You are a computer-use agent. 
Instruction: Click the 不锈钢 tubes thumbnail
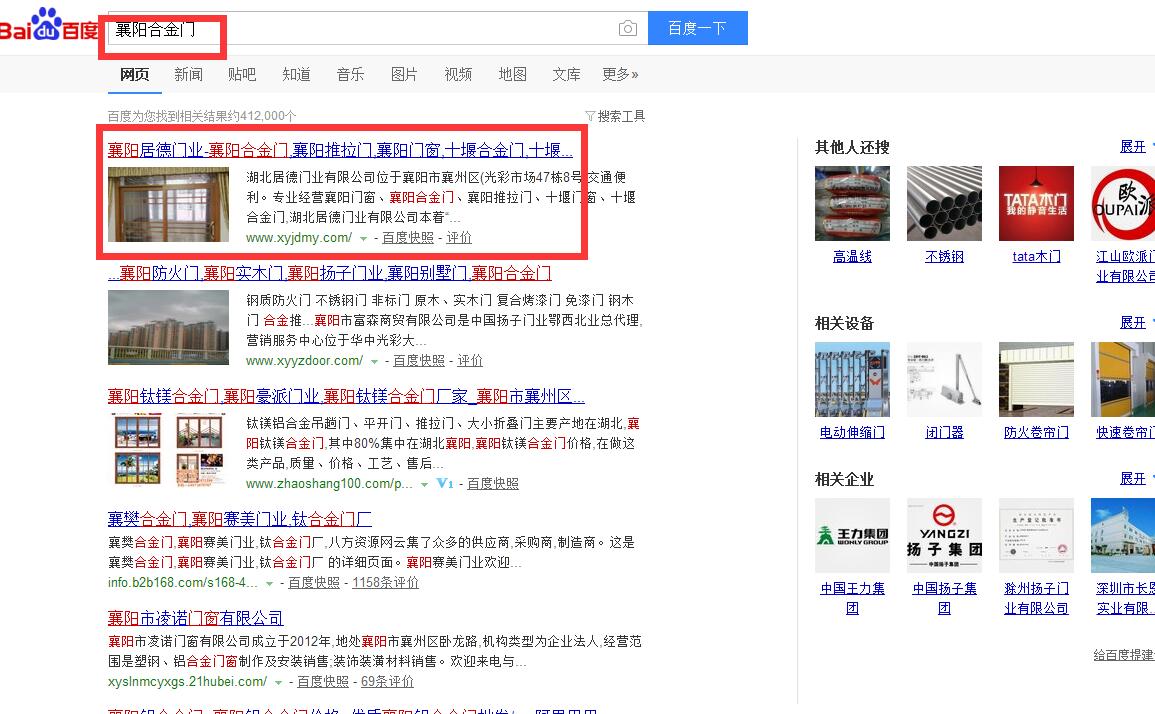tap(944, 203)
